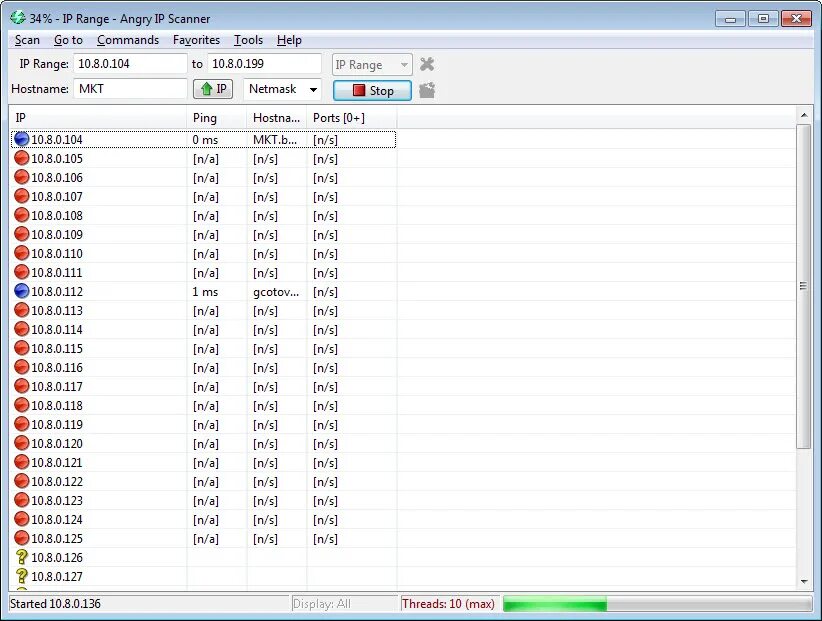
Task: Click the 'MKT.b...' hostname cell
Action: 275,140
